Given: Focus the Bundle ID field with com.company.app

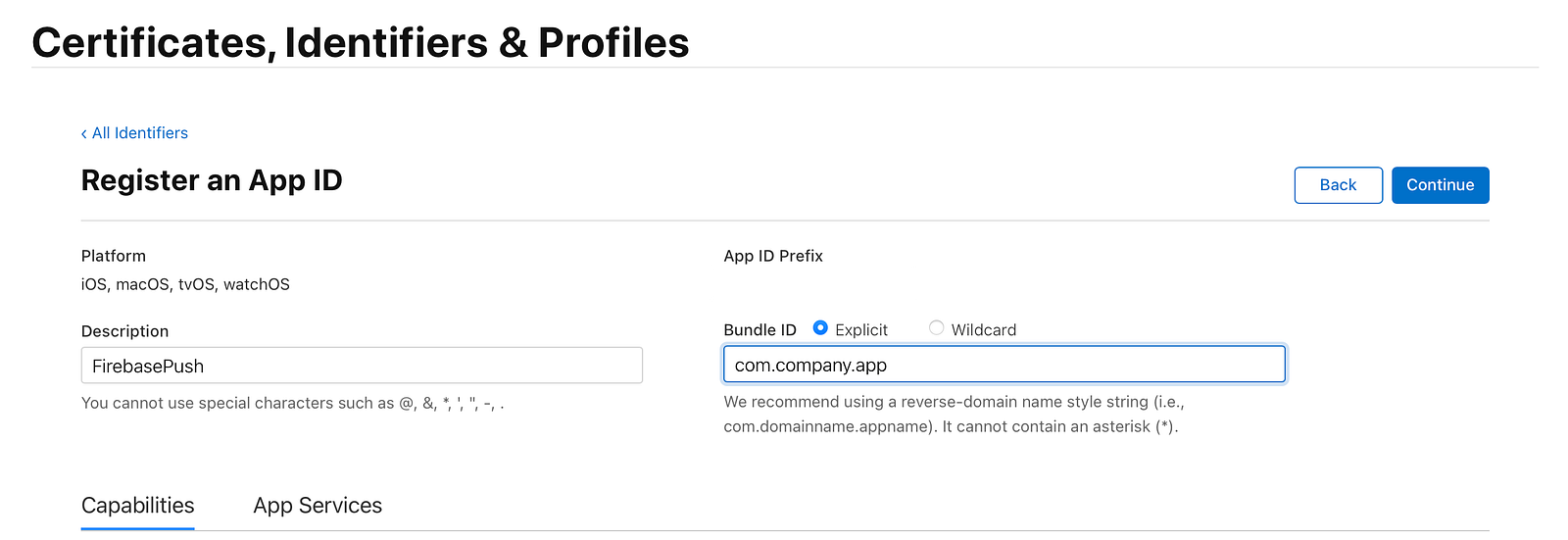Looking at the screenshot, I should (1004, 365).
